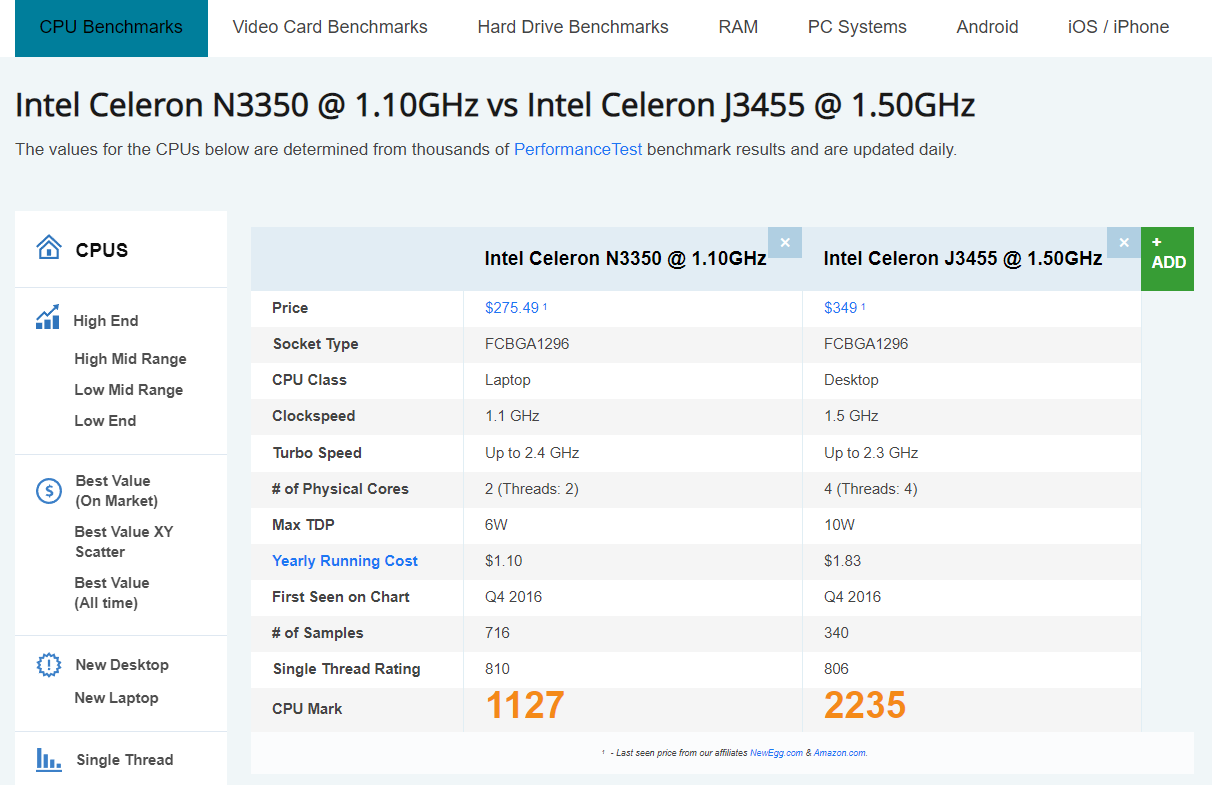Go to Low End CPUs
The height and width of the screenshot is (785, 1212).
click(105, 421)
